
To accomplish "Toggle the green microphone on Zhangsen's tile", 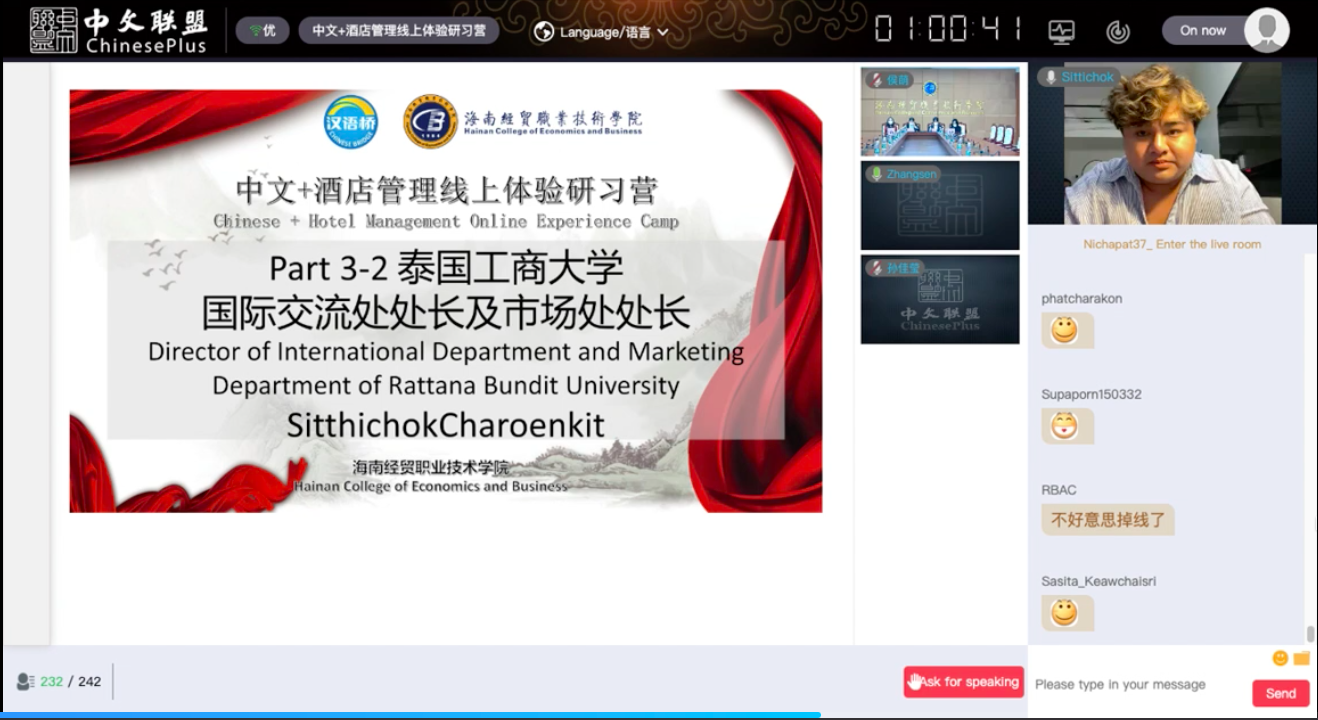I will click(x=876, y=174).
